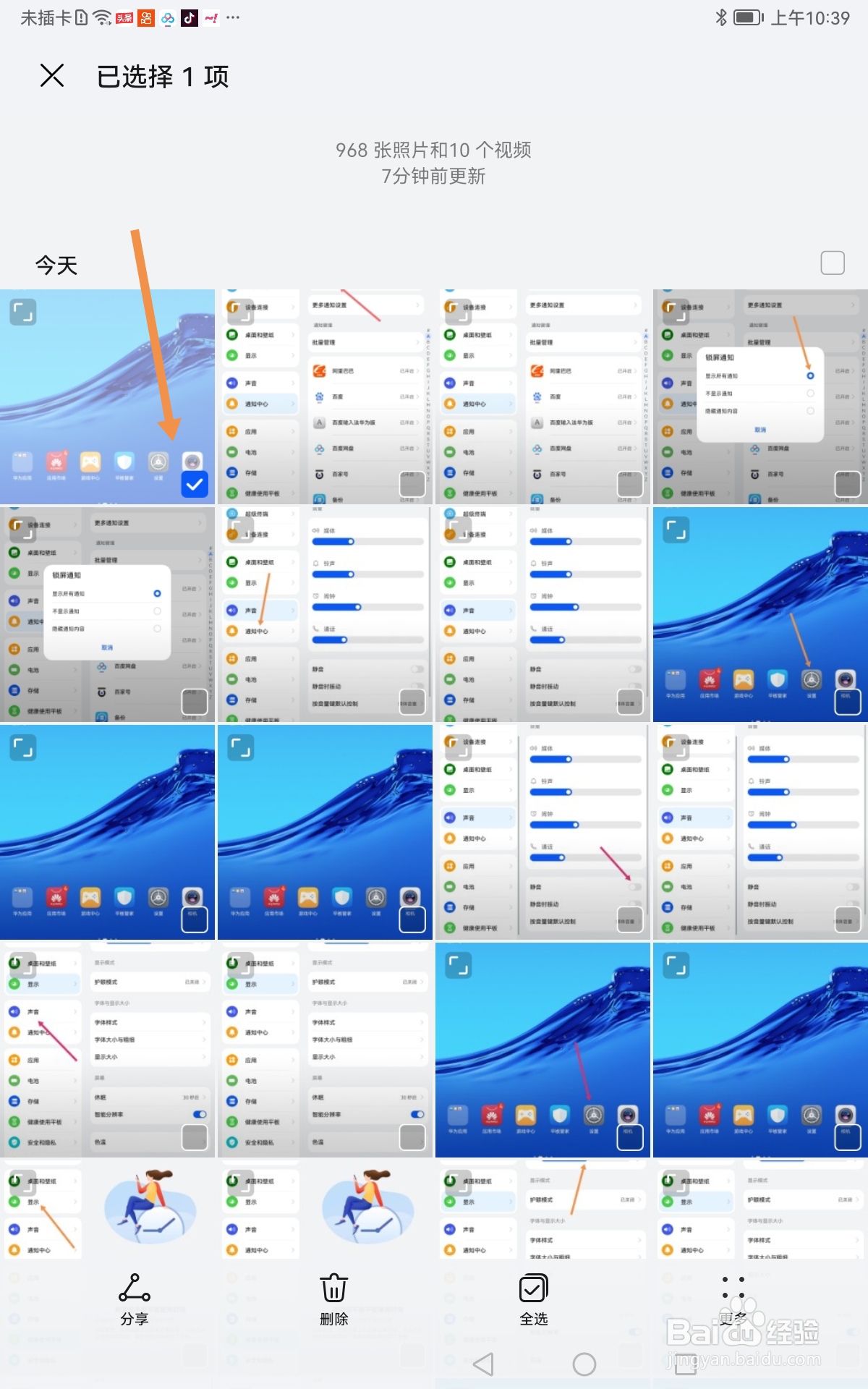
Task: Tap the three-dot overflow in the status bar
Action: point(233,17)
